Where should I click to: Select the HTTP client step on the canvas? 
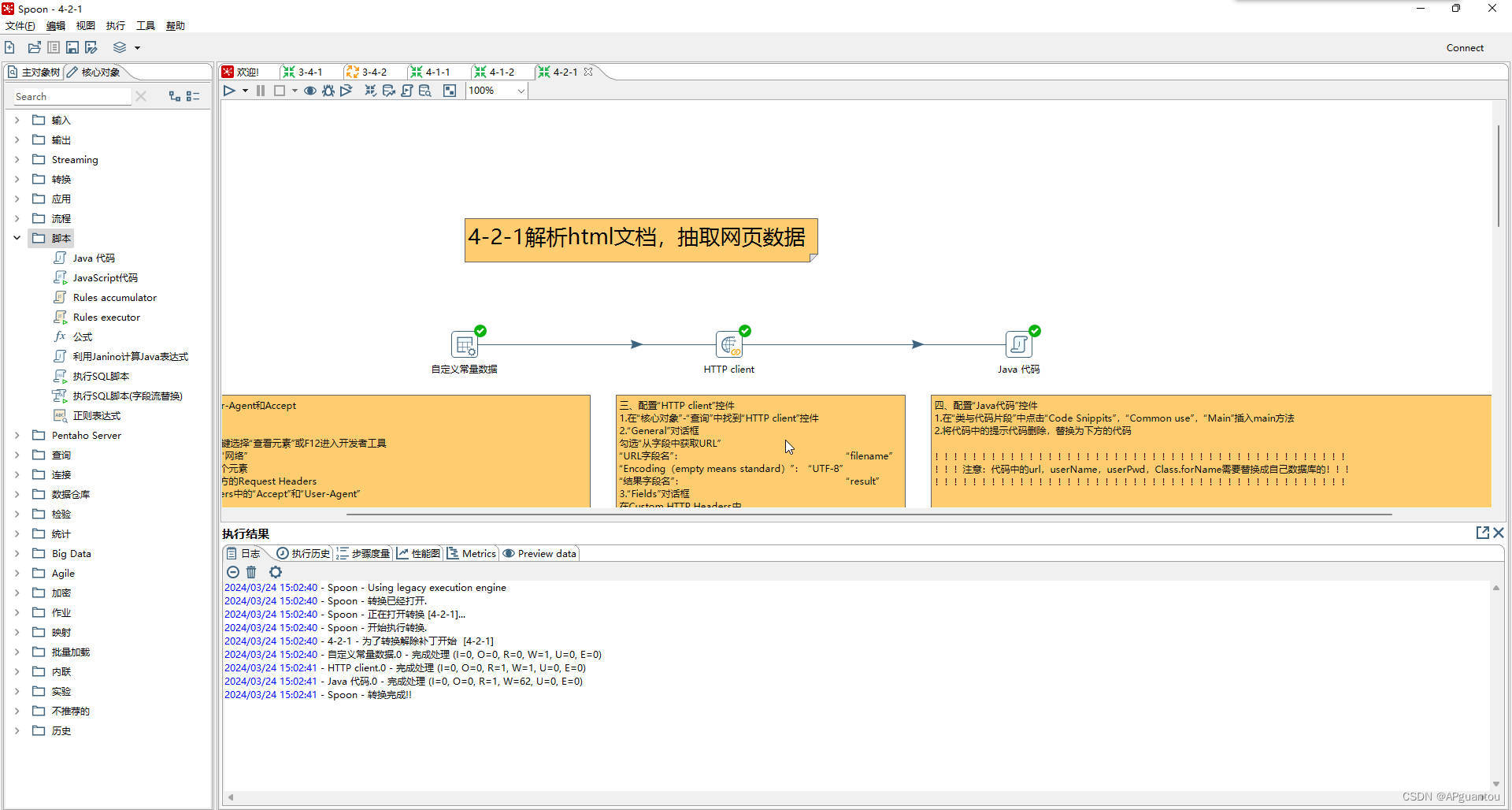(x=729, y=344)
